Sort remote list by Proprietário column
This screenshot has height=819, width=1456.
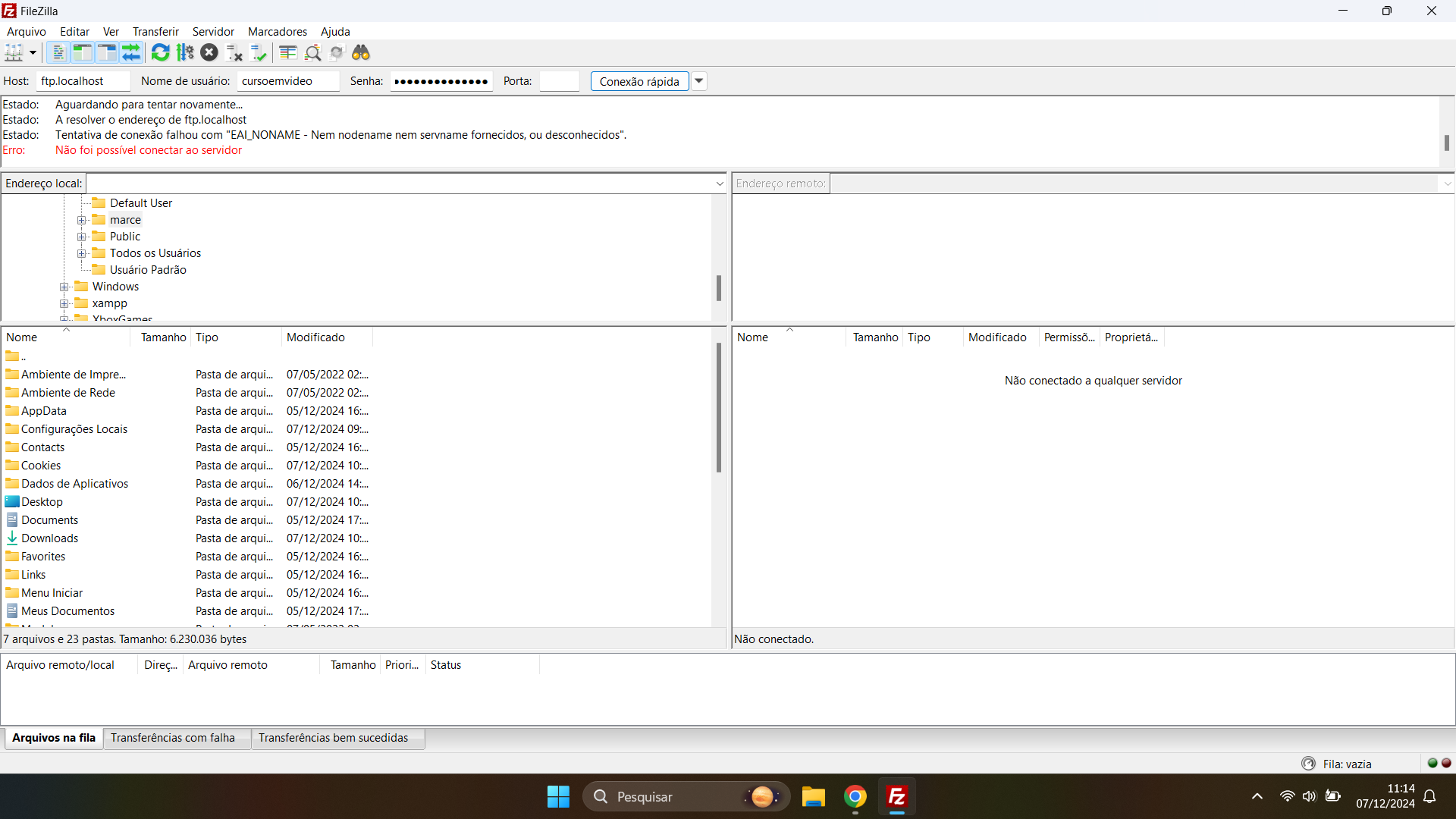1131,337
